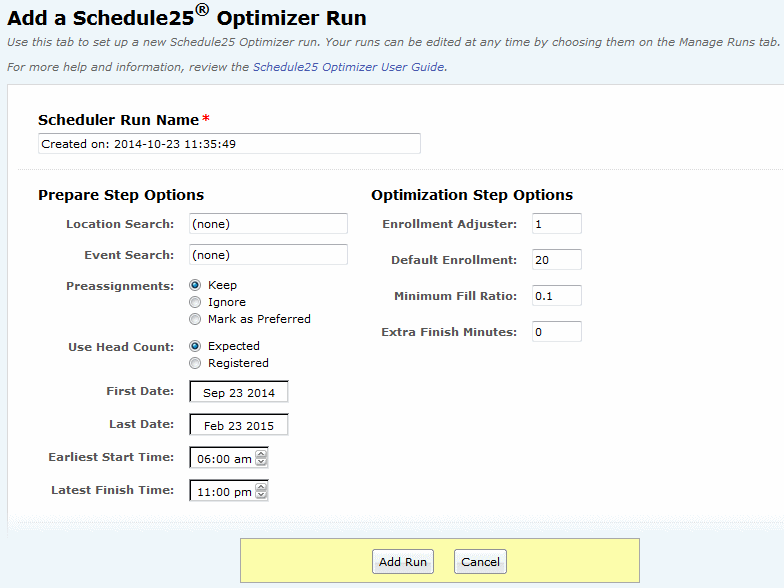Edit the Minimum Fill Ratio field
Viewport: 784px width, 588px height.
click(556, 296)
